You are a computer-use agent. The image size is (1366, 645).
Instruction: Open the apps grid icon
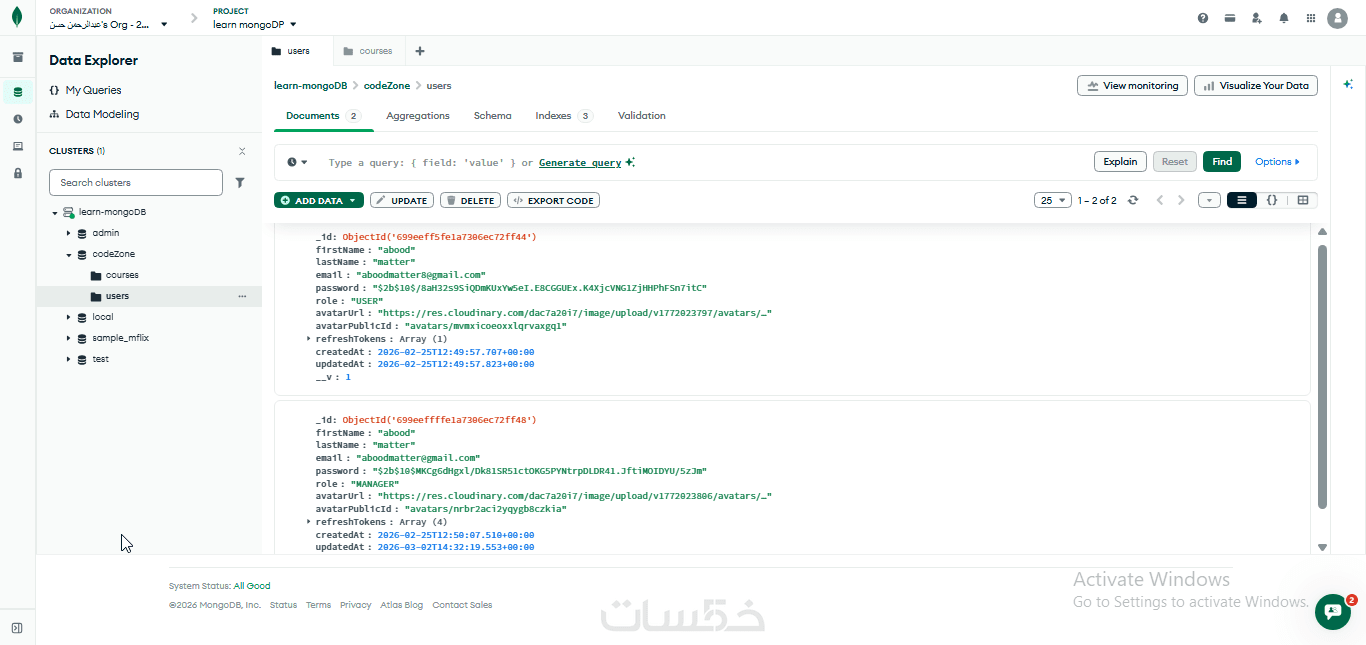tap(1311, 18)
